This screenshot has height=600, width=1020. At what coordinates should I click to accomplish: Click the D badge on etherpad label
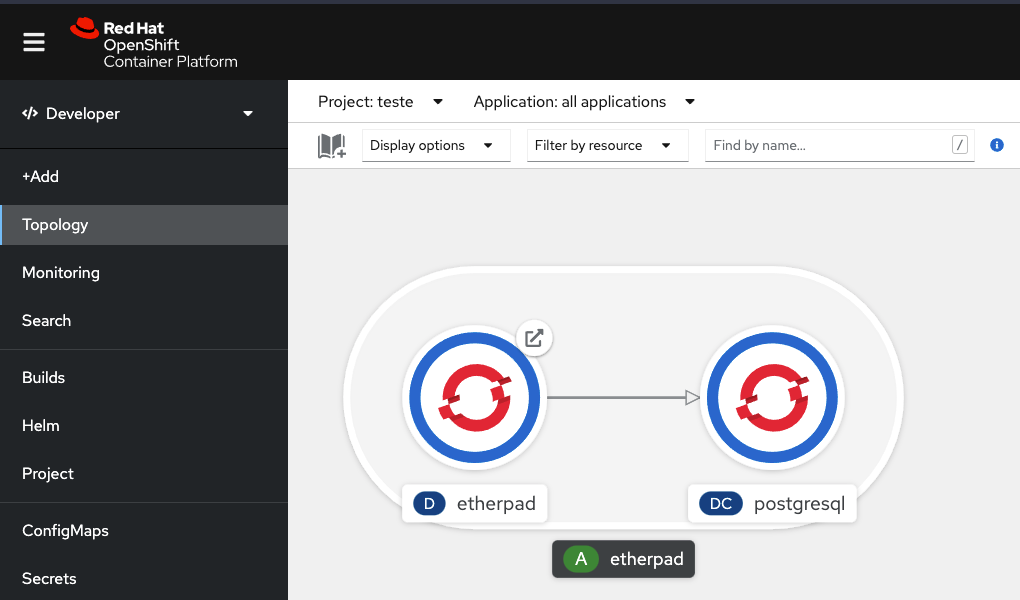pos(429,504)
